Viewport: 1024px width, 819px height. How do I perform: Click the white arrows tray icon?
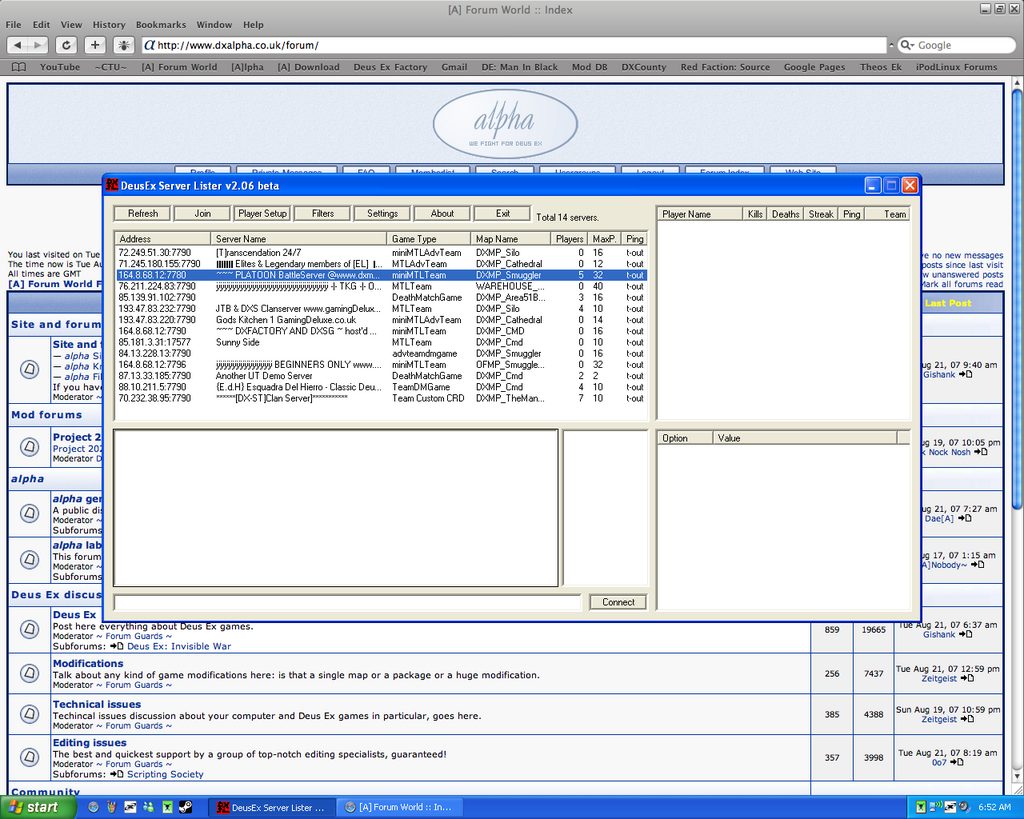[950, 807]
